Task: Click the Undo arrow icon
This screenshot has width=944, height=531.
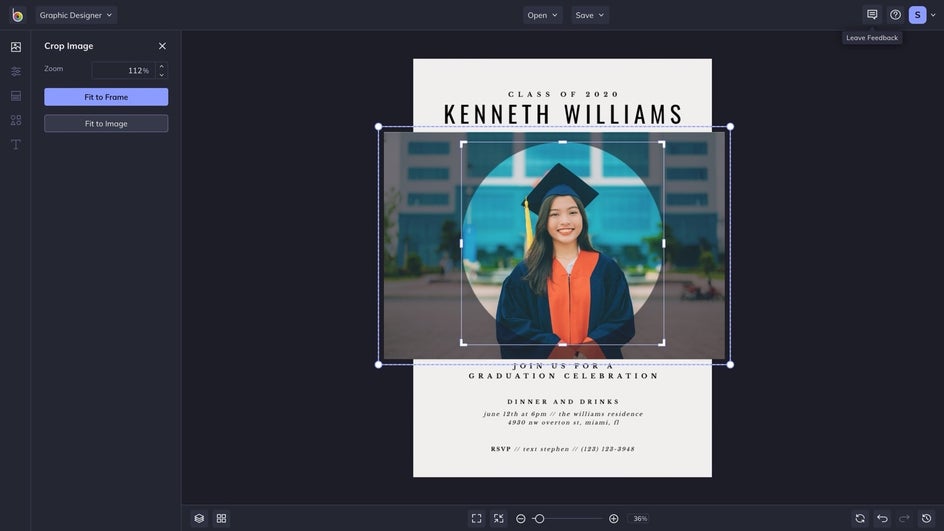Action: pyautogui.click(x=882, y=518)
